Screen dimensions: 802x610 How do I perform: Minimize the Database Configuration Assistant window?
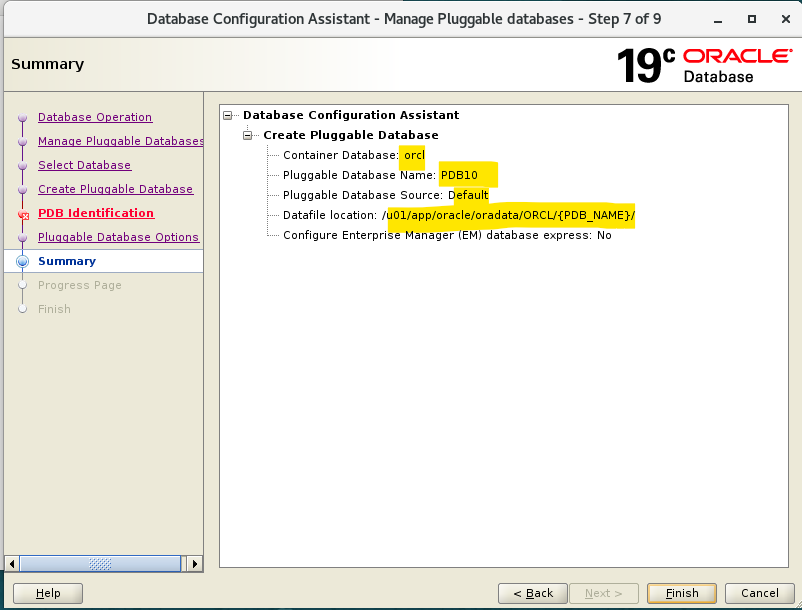718,19
